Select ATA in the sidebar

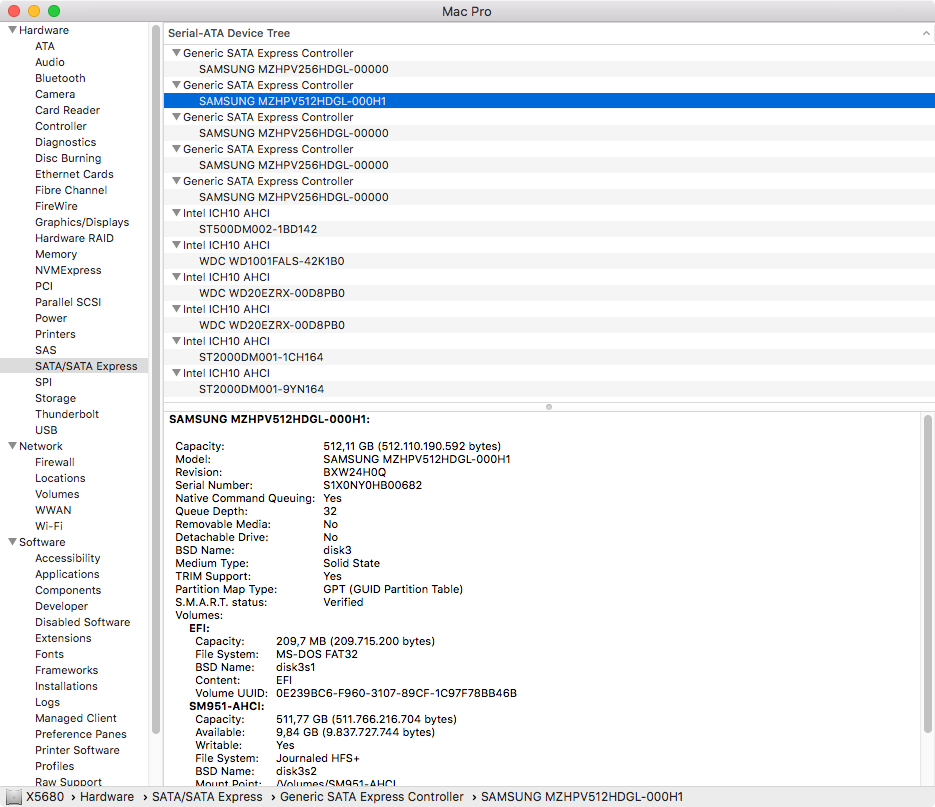(x=45, y=46)
